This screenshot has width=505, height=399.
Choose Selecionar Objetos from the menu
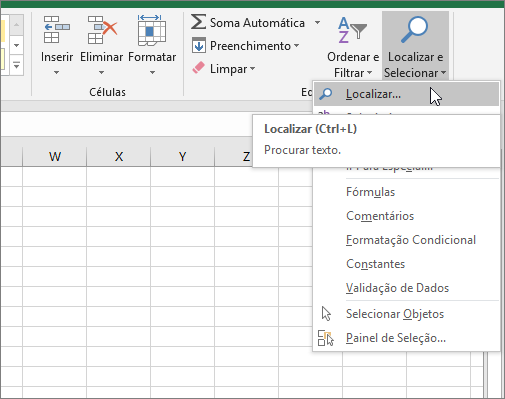click(407, 314)
